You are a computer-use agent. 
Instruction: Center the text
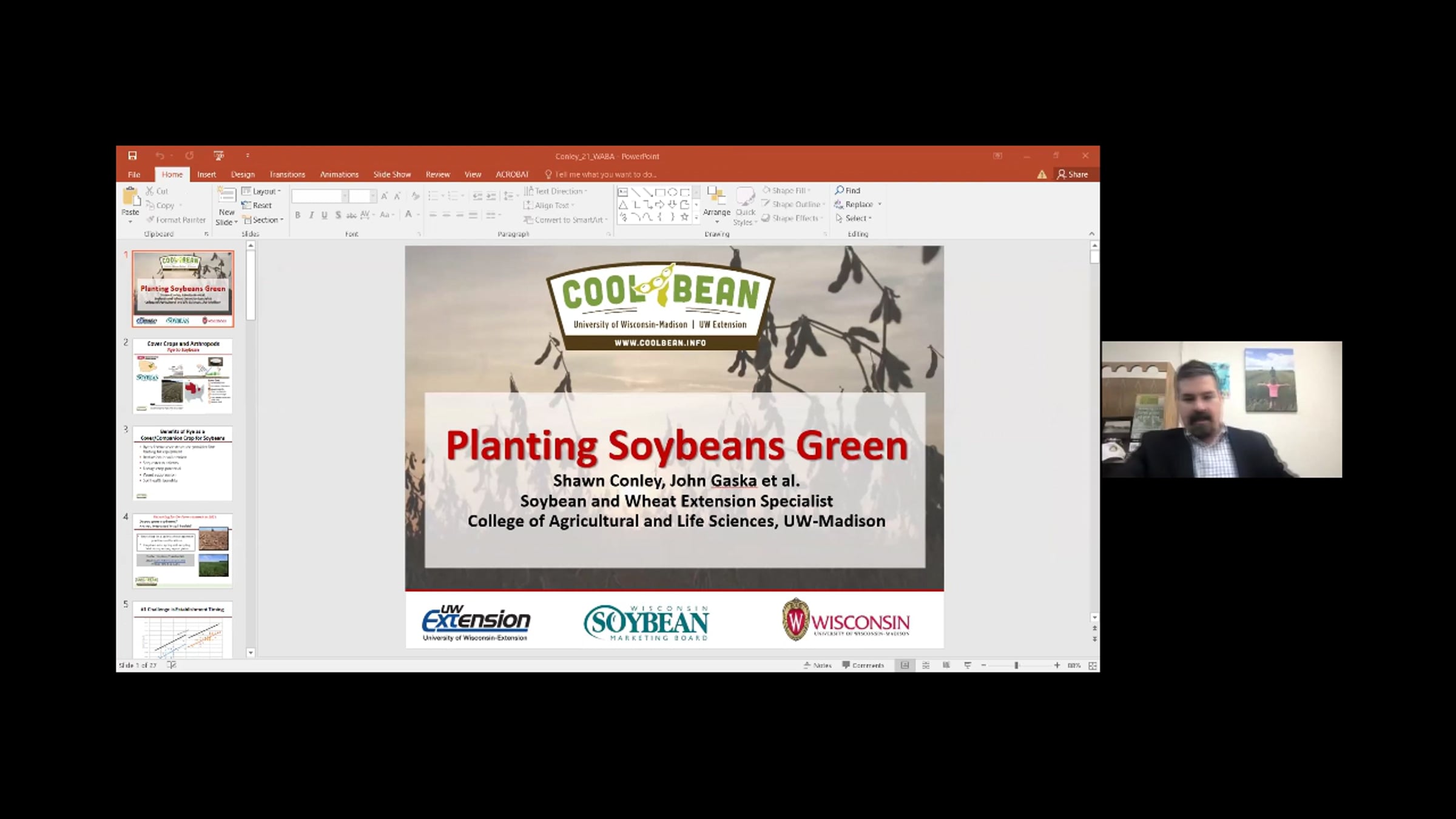coord(447,215)
